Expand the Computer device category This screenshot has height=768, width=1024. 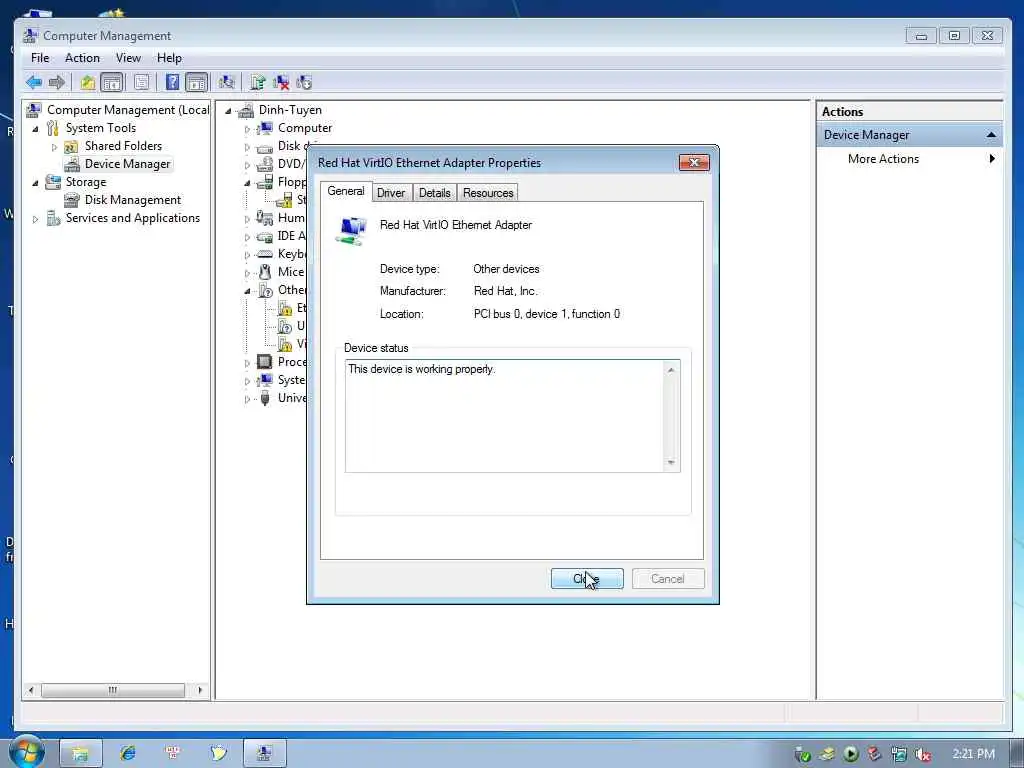[x=247, y=129]
